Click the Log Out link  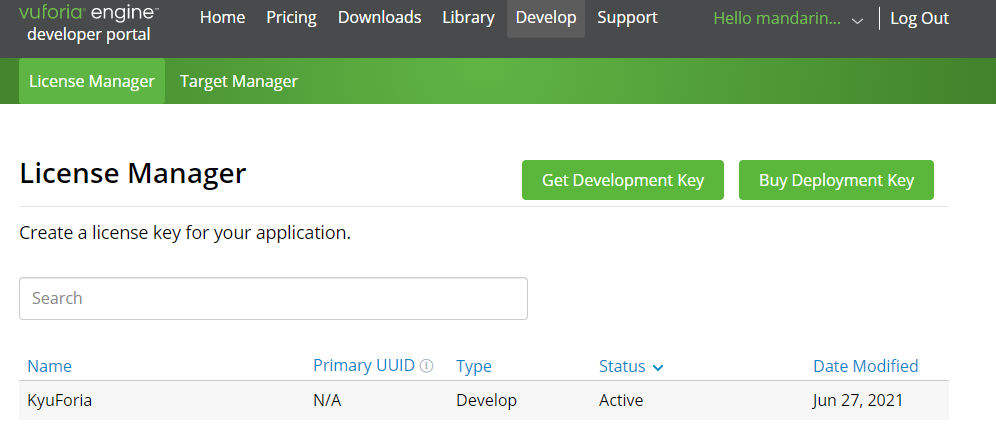click(919, 18)
